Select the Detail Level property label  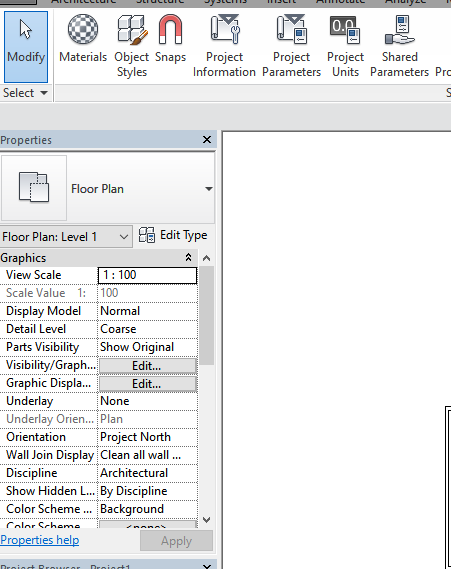(x=36, y=329)
